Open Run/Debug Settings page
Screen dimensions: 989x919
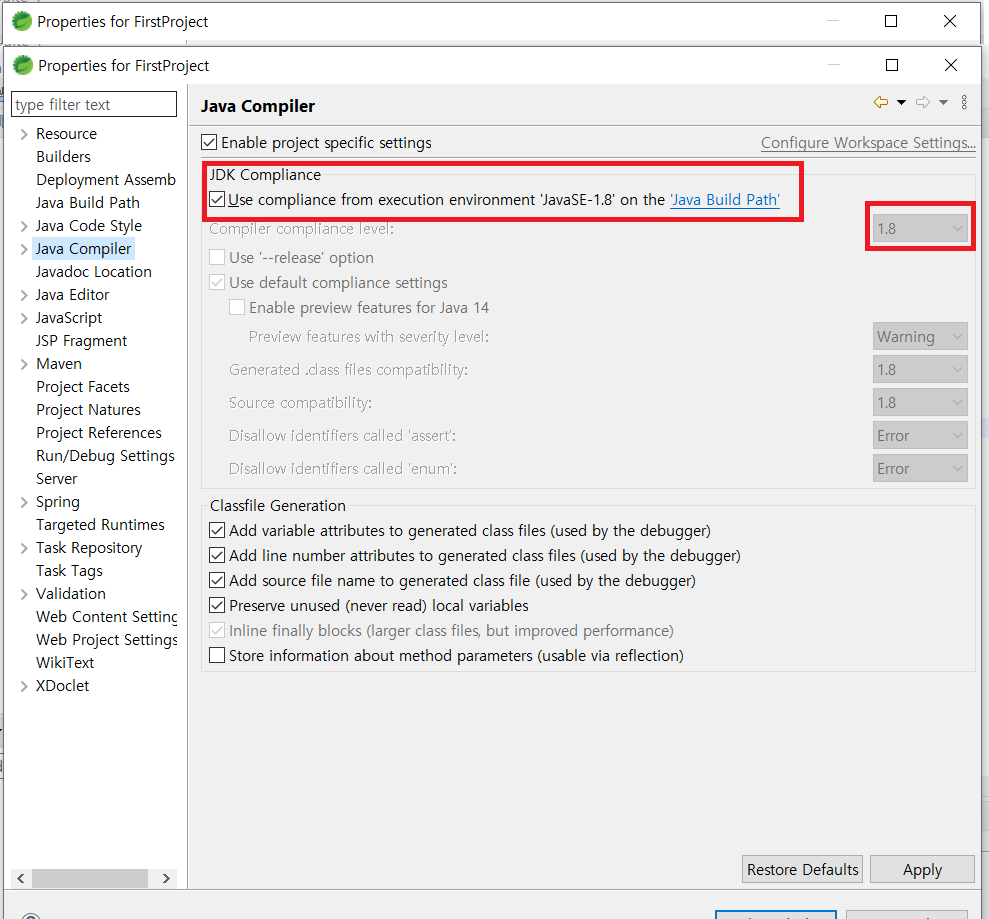[105, 456]
